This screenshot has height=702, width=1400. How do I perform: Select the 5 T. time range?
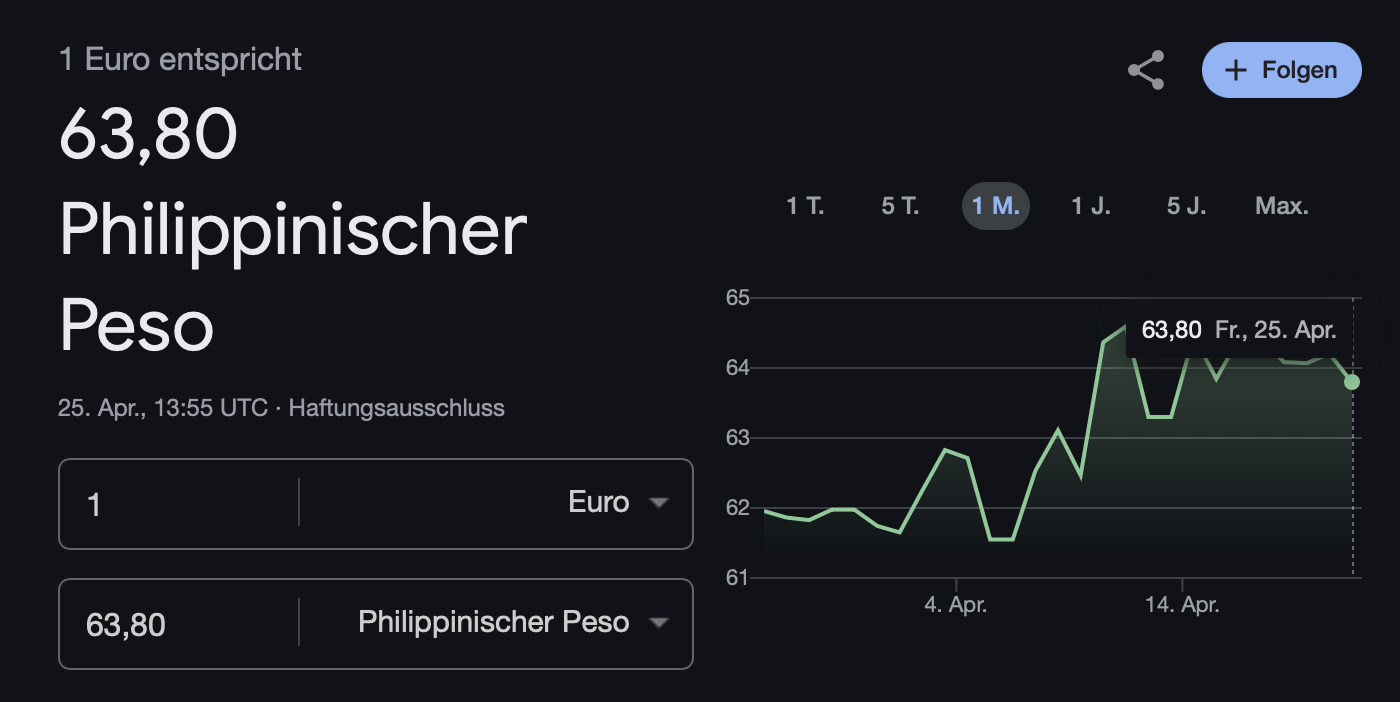(900, 206)
